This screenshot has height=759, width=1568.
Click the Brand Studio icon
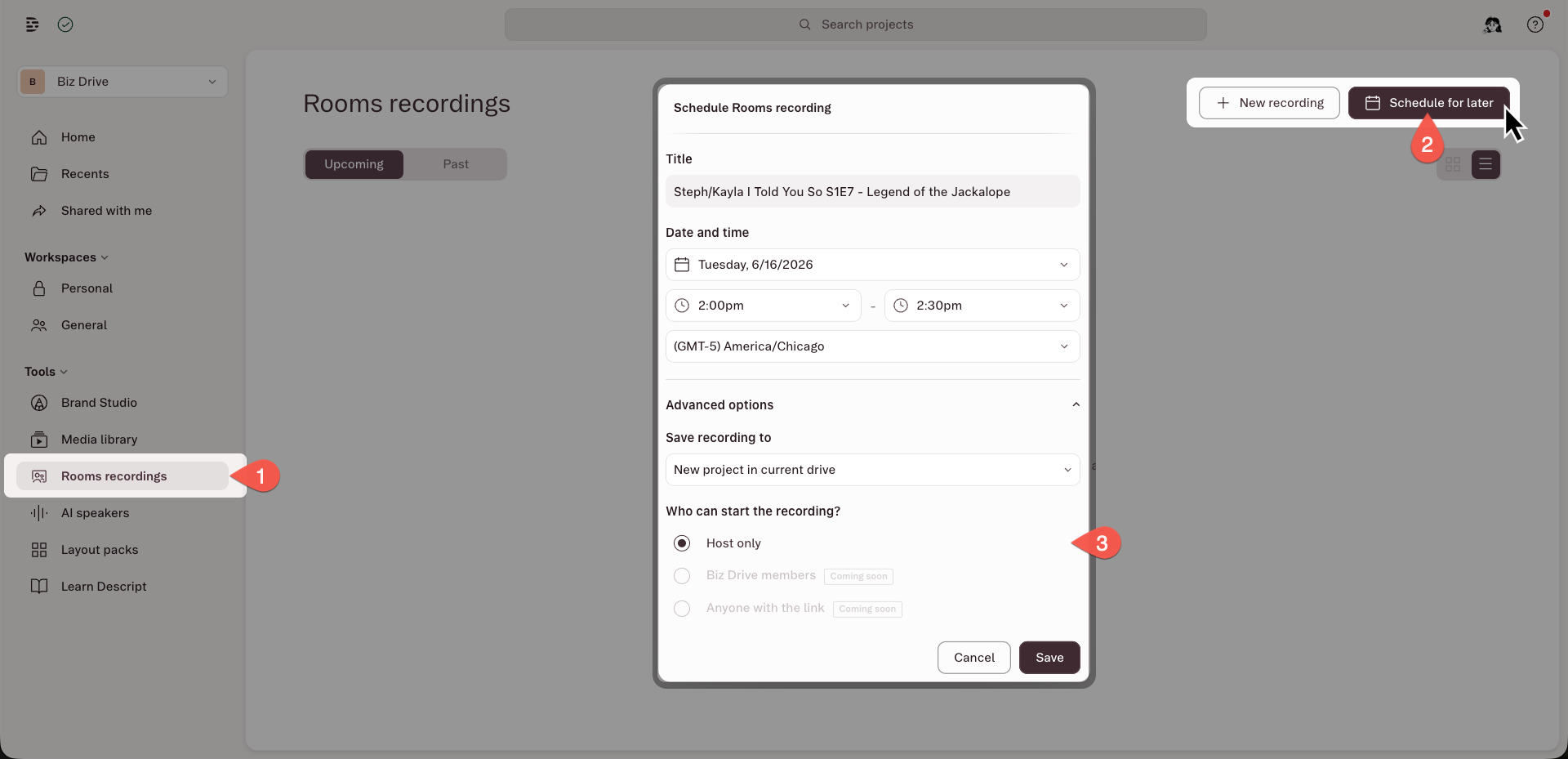39,403
